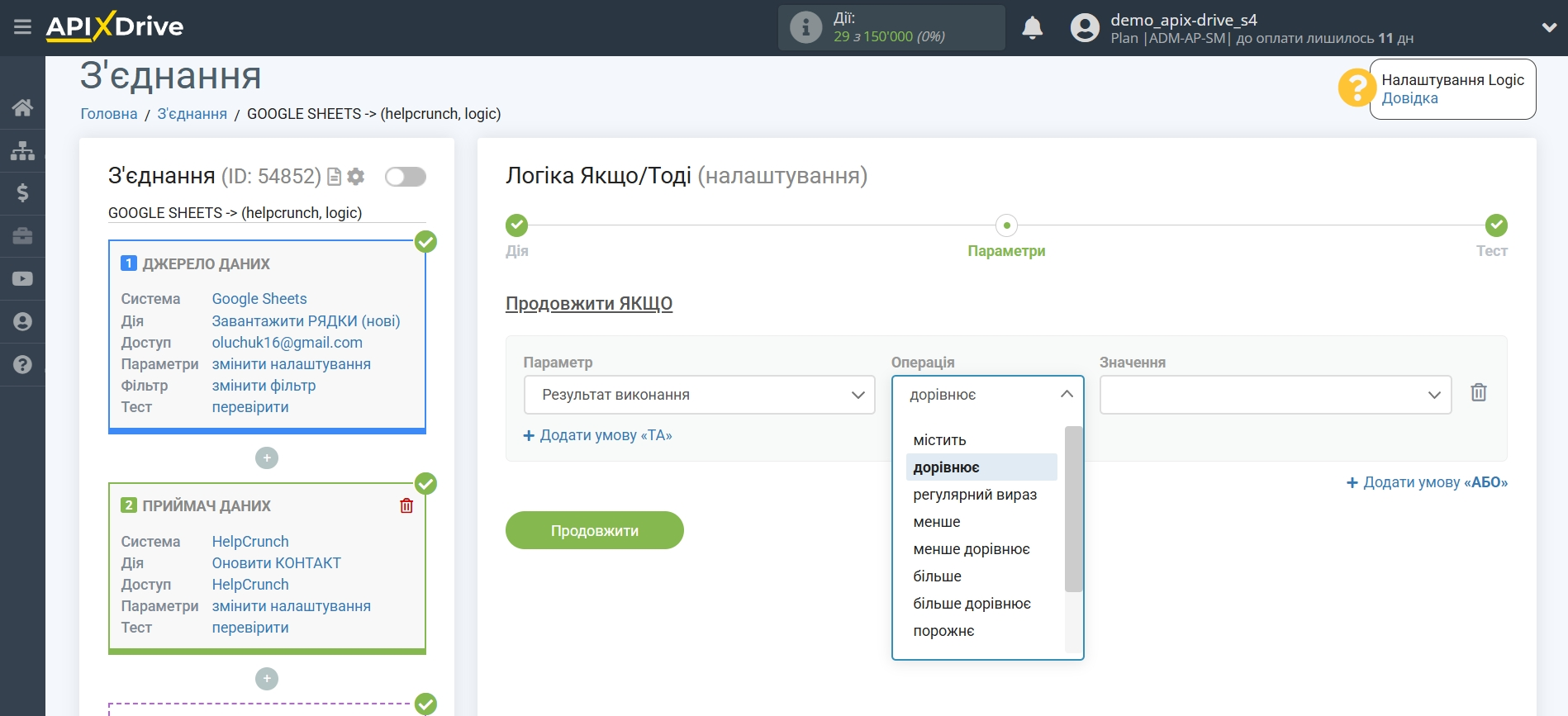
Task: Go to the Дія step marker
Action: [x=516, y=225]
